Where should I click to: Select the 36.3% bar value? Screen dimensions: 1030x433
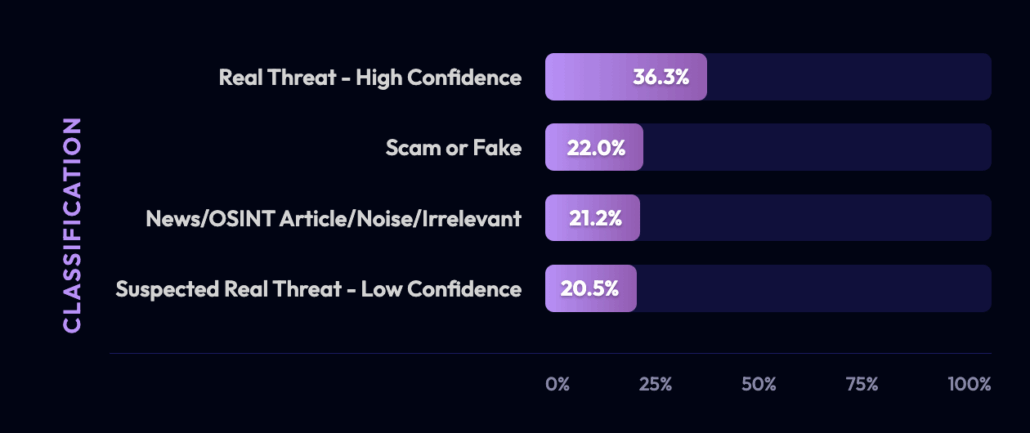tap(660, 77)
